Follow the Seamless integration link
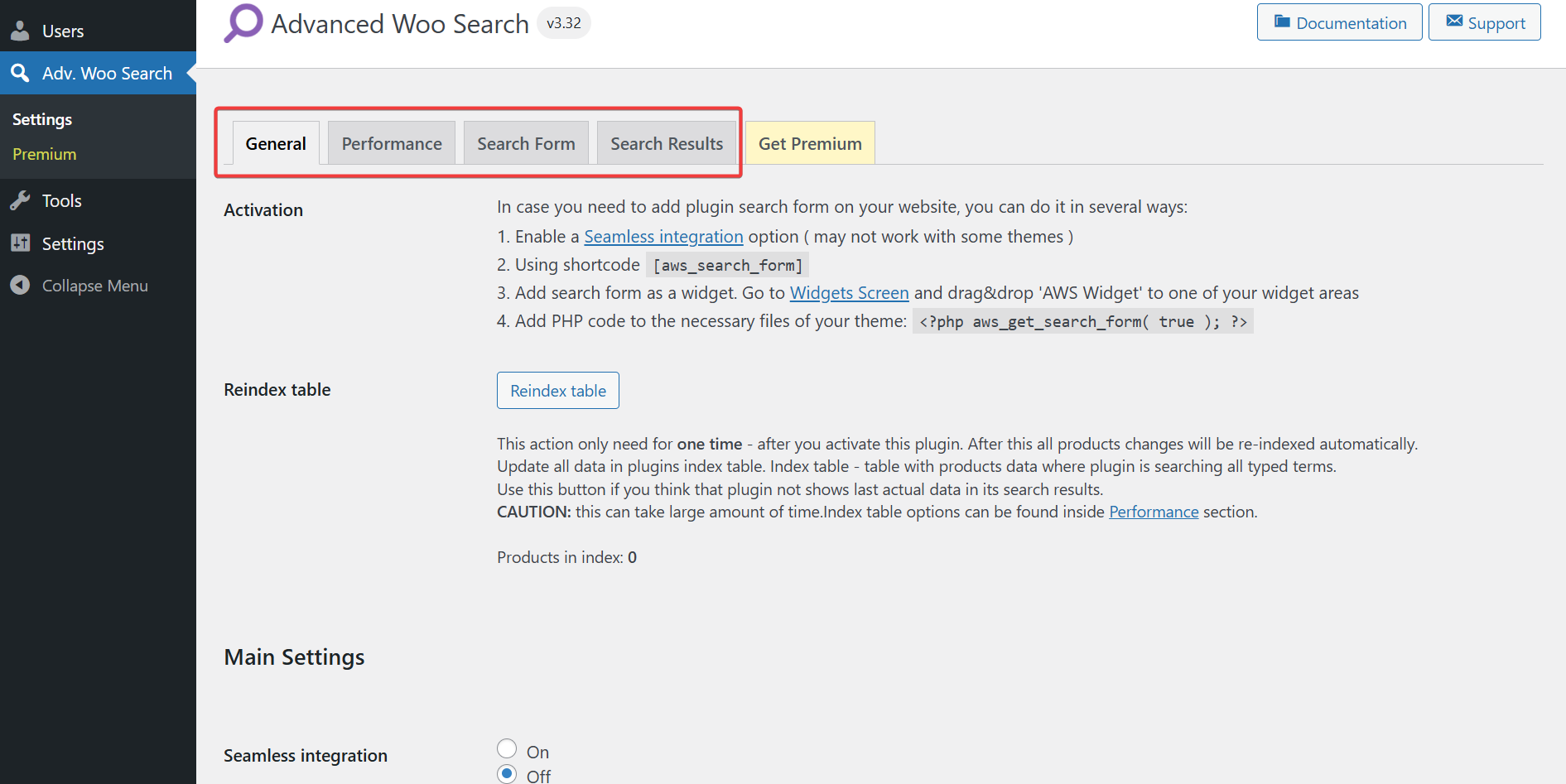 pos(663,237)
